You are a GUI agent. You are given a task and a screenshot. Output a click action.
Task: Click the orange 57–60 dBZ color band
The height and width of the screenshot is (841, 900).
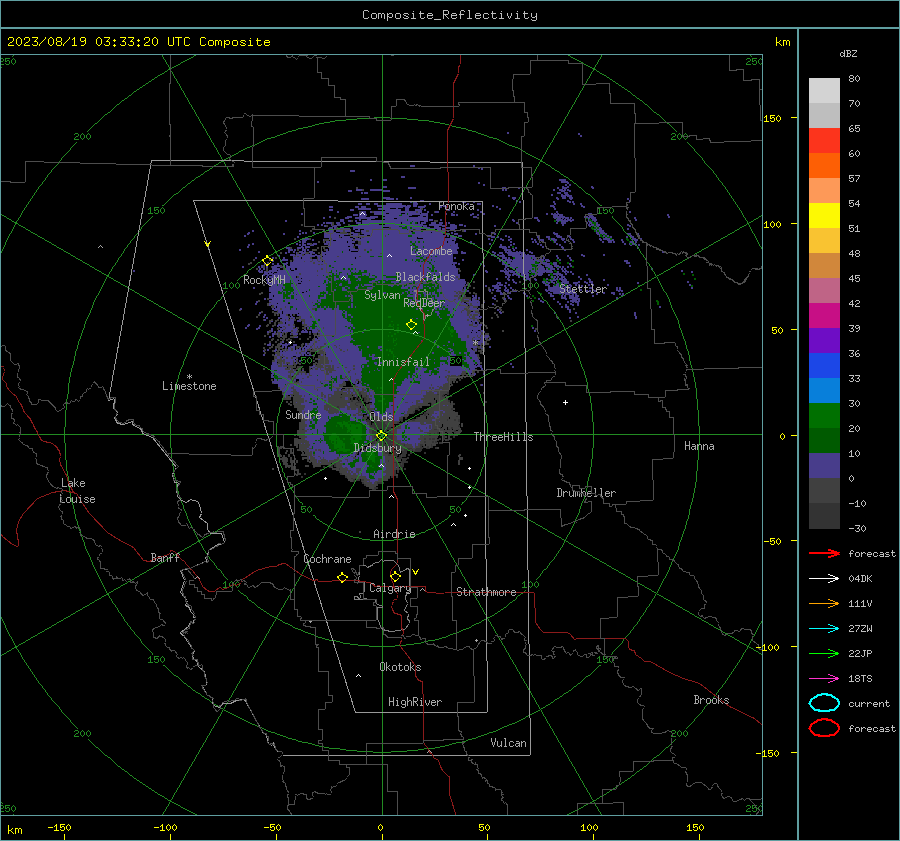824,166
